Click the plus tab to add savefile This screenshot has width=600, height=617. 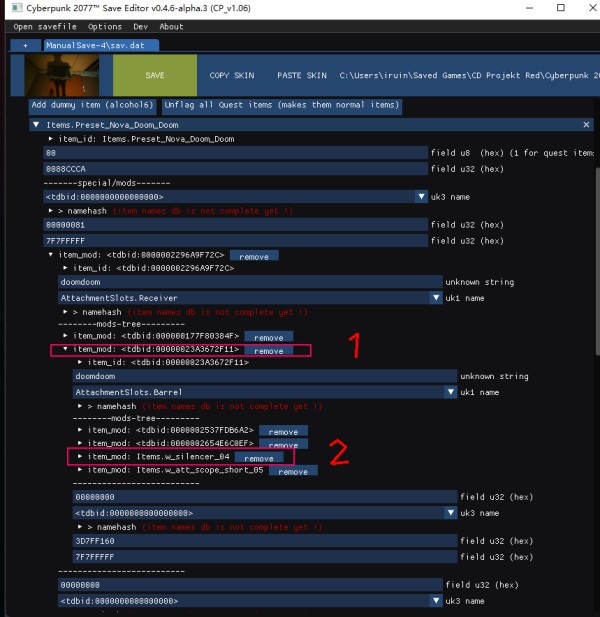(25, 45)
